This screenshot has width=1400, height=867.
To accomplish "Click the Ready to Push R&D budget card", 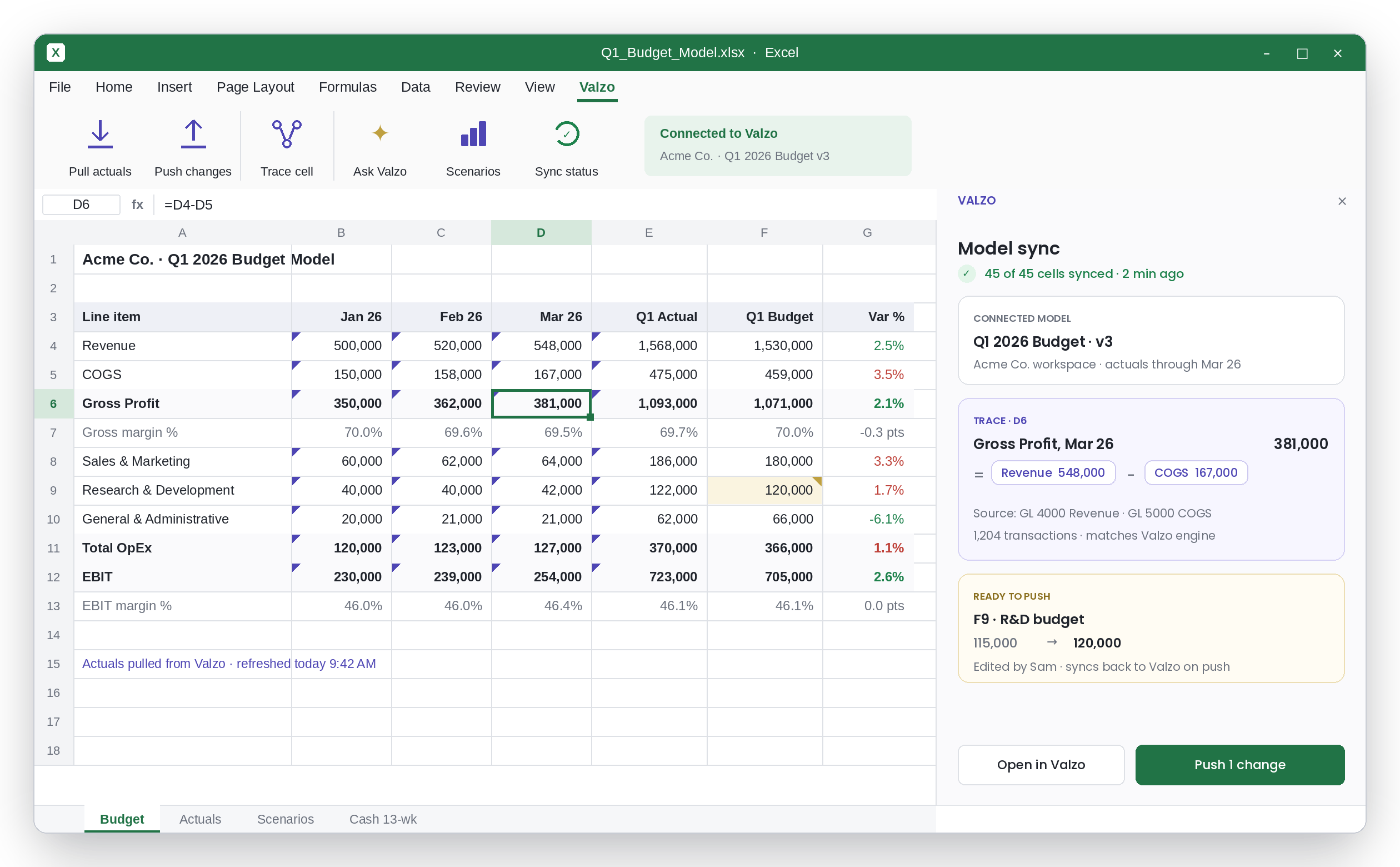I will click(x=1151, y=629).
